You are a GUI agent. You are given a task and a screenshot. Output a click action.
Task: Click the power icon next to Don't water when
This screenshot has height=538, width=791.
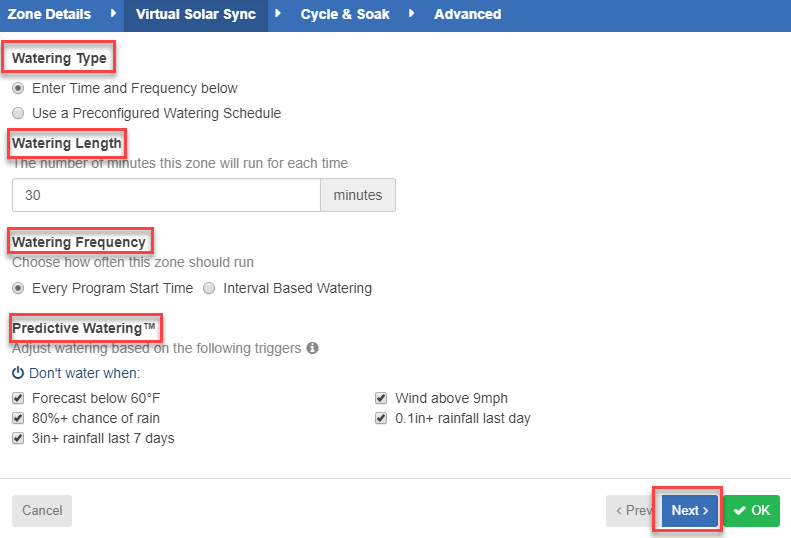(x=18, y=373)
